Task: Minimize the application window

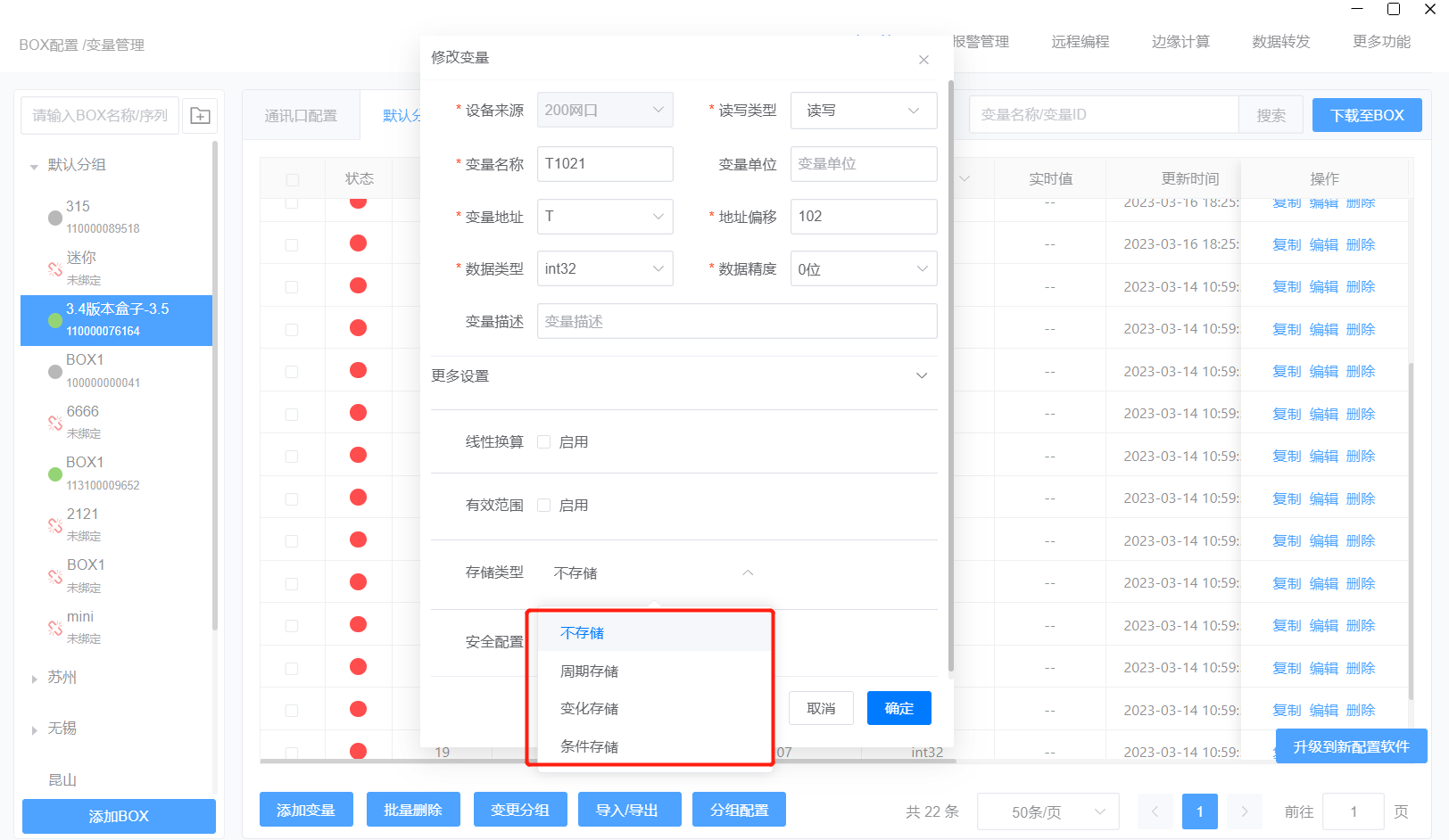Action: point(1357,9)
